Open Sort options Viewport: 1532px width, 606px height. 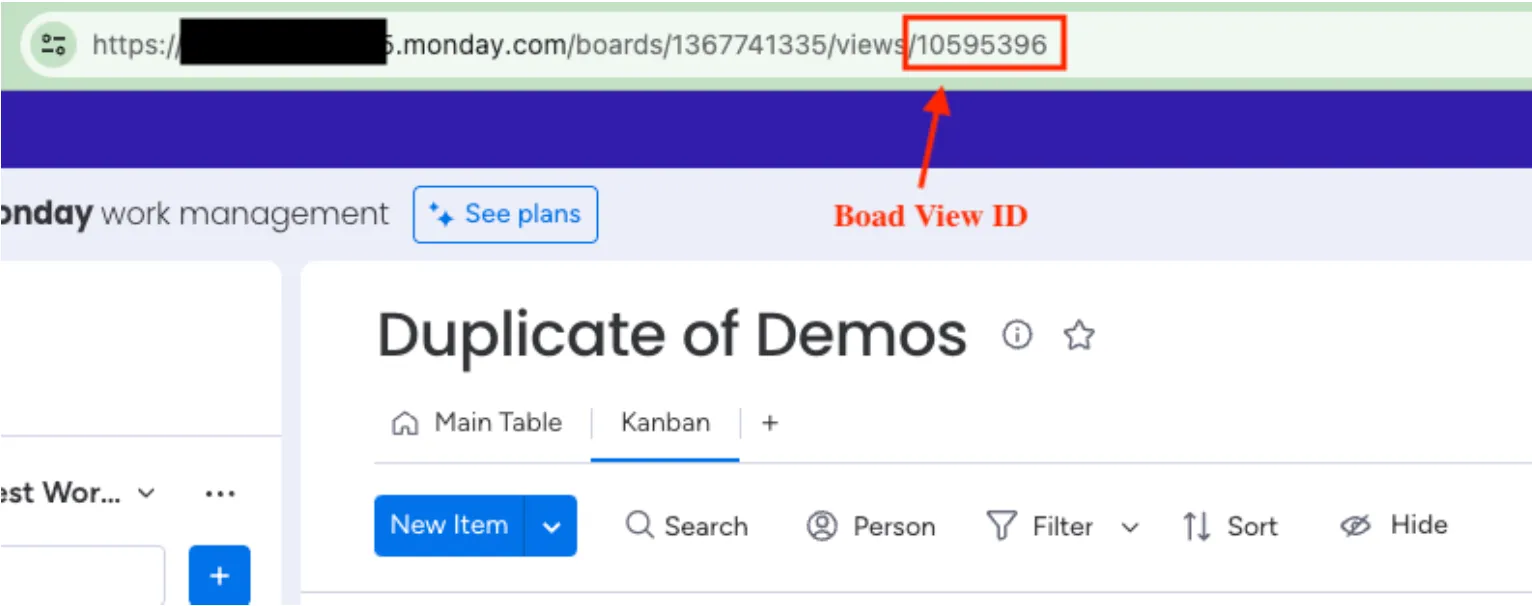(x=1229, y=526)
